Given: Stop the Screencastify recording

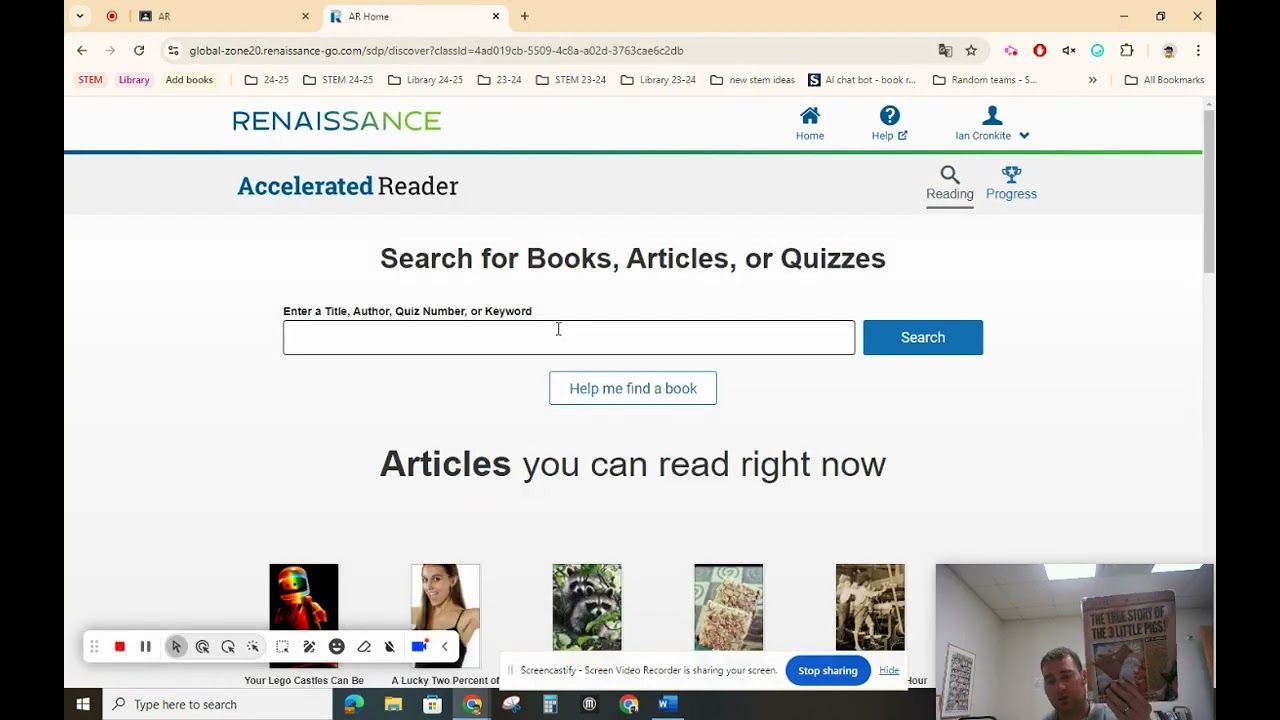Looking at the screenshot, I should point(120,647).
